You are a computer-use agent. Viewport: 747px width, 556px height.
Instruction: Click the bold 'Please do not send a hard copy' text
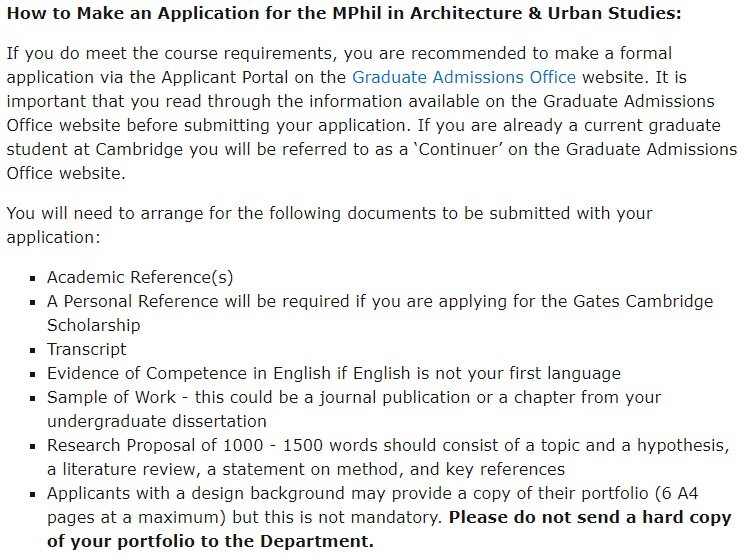(590, 517)
